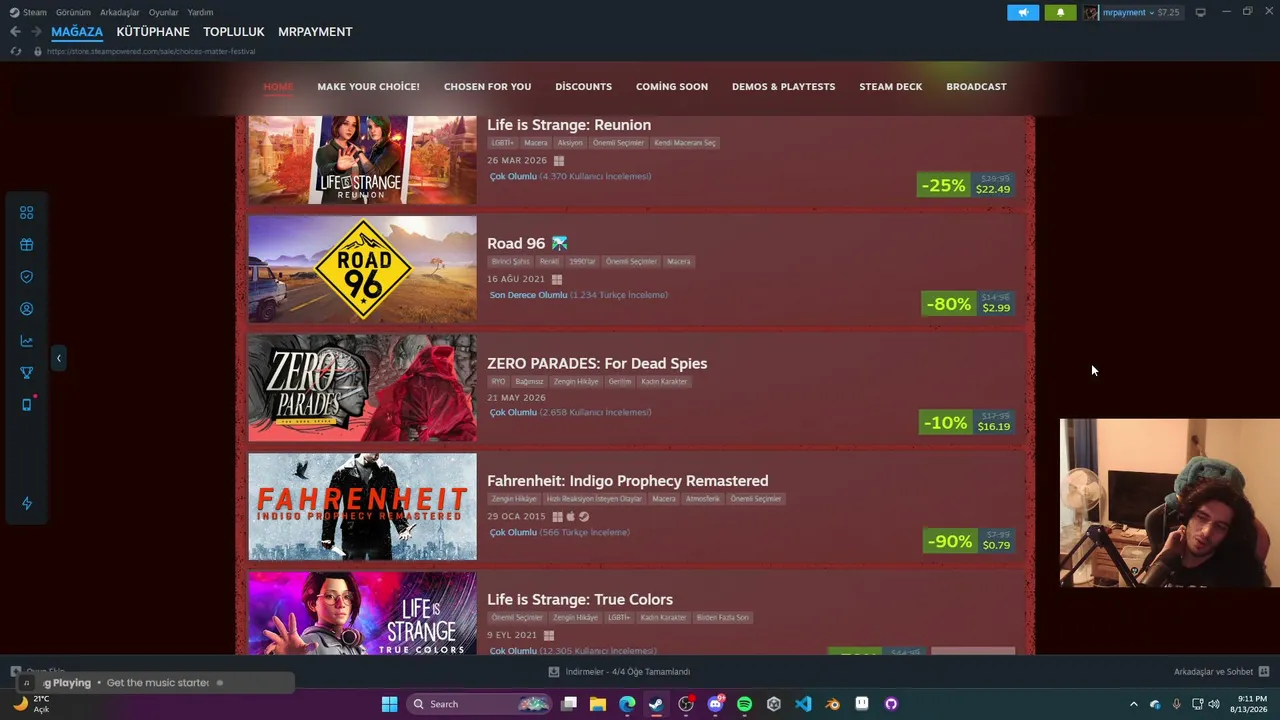Jump to CHOSEN FOR YOU section
Screen dimensions: 1280x720
tap(487, 86)
